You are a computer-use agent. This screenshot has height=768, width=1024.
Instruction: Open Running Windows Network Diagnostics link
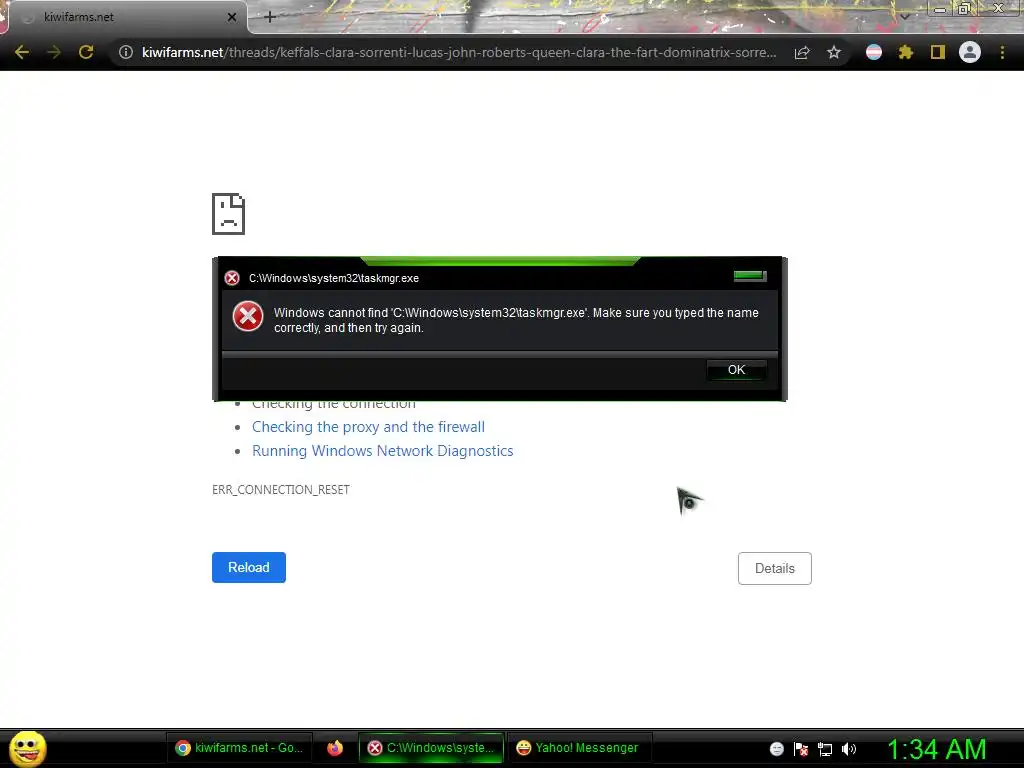[x=383, y=451]
